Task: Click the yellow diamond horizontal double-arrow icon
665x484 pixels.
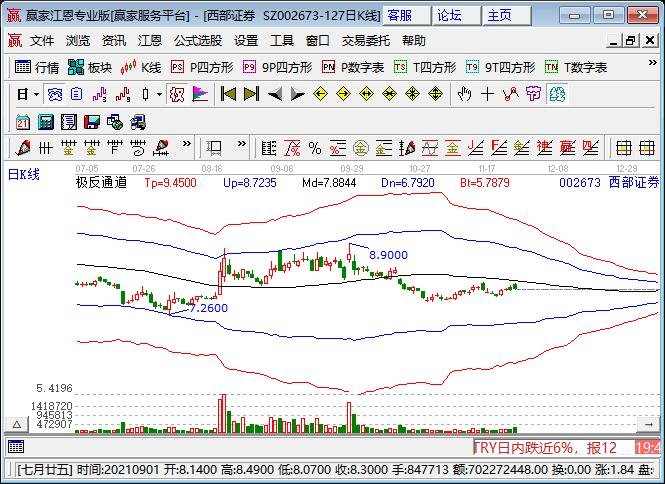Action: tap(366, 94)
